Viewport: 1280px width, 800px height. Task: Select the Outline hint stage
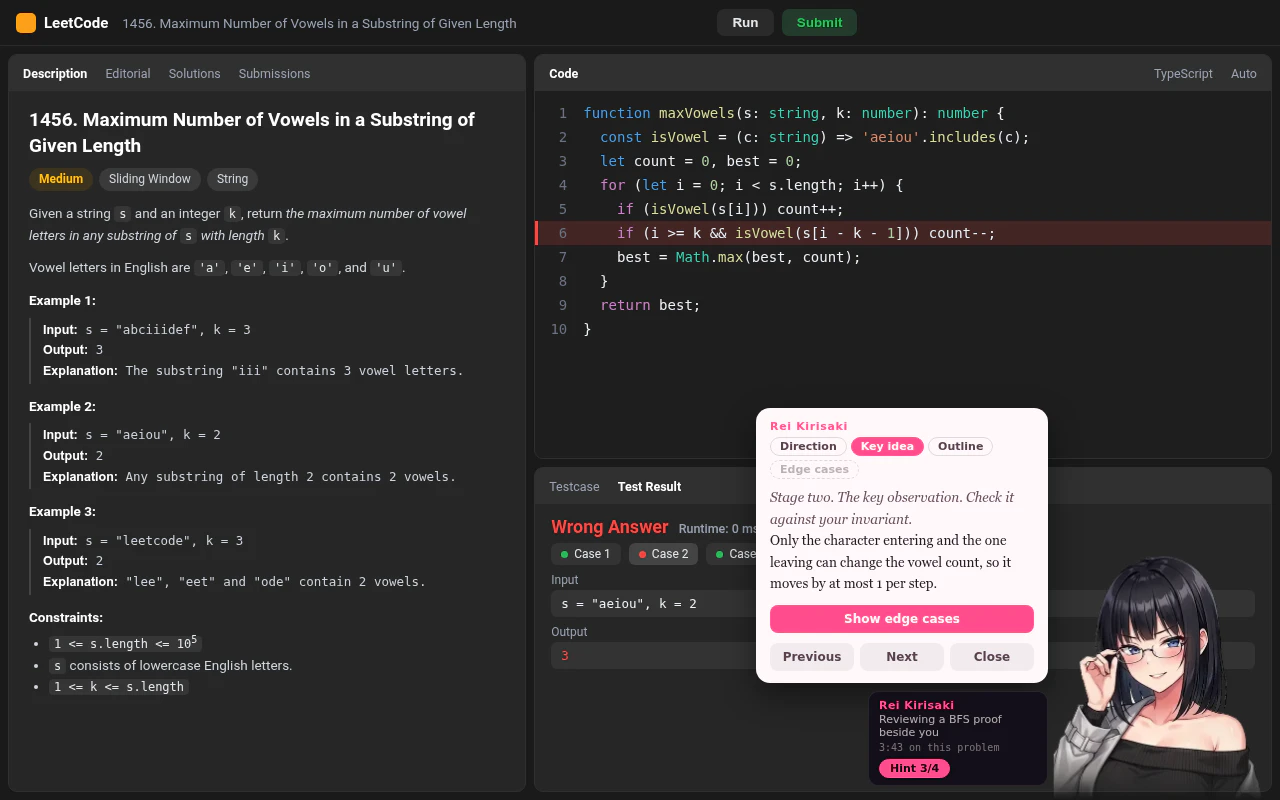(960, 447)
